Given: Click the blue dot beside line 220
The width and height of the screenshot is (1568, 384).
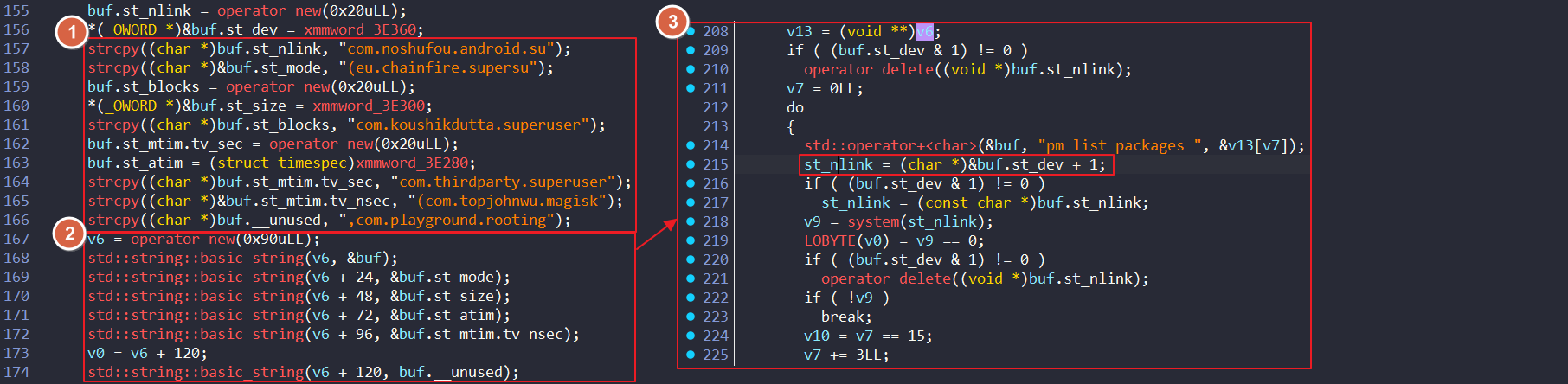Looking at the screenshot, I should coord(691,259).
